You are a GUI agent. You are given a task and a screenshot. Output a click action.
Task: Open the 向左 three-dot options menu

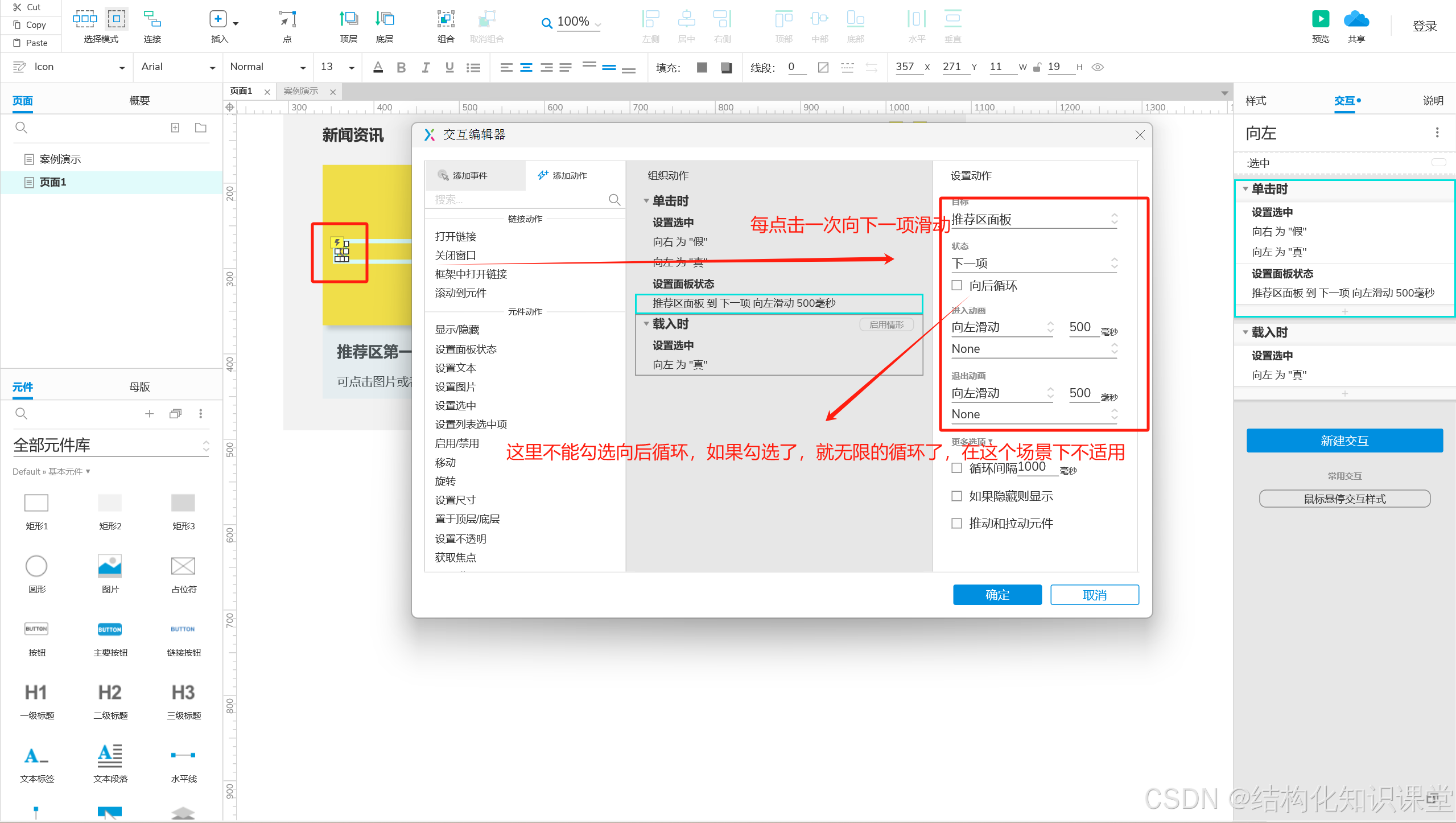(1437, 133)
